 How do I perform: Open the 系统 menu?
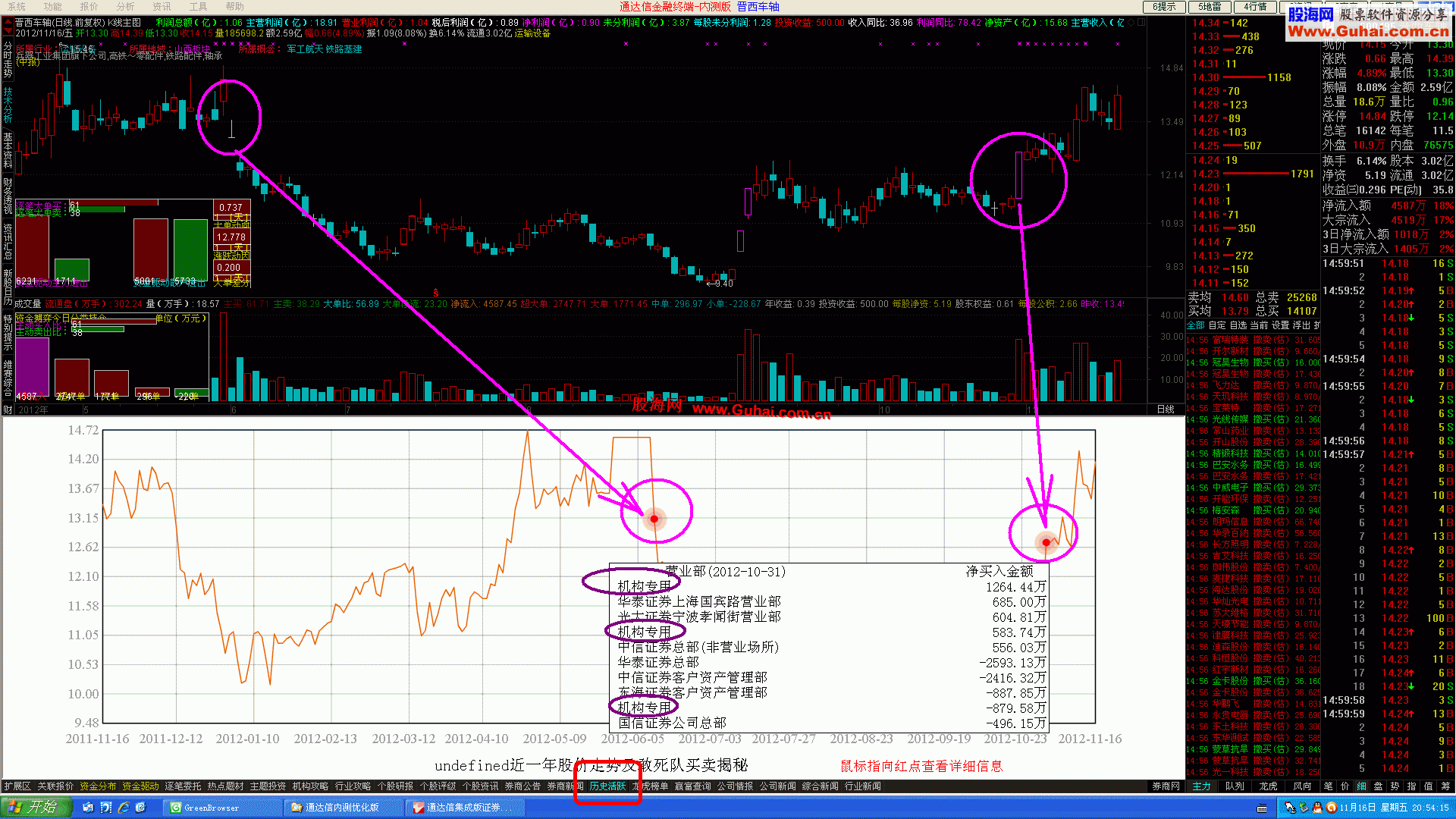(16, 6)
